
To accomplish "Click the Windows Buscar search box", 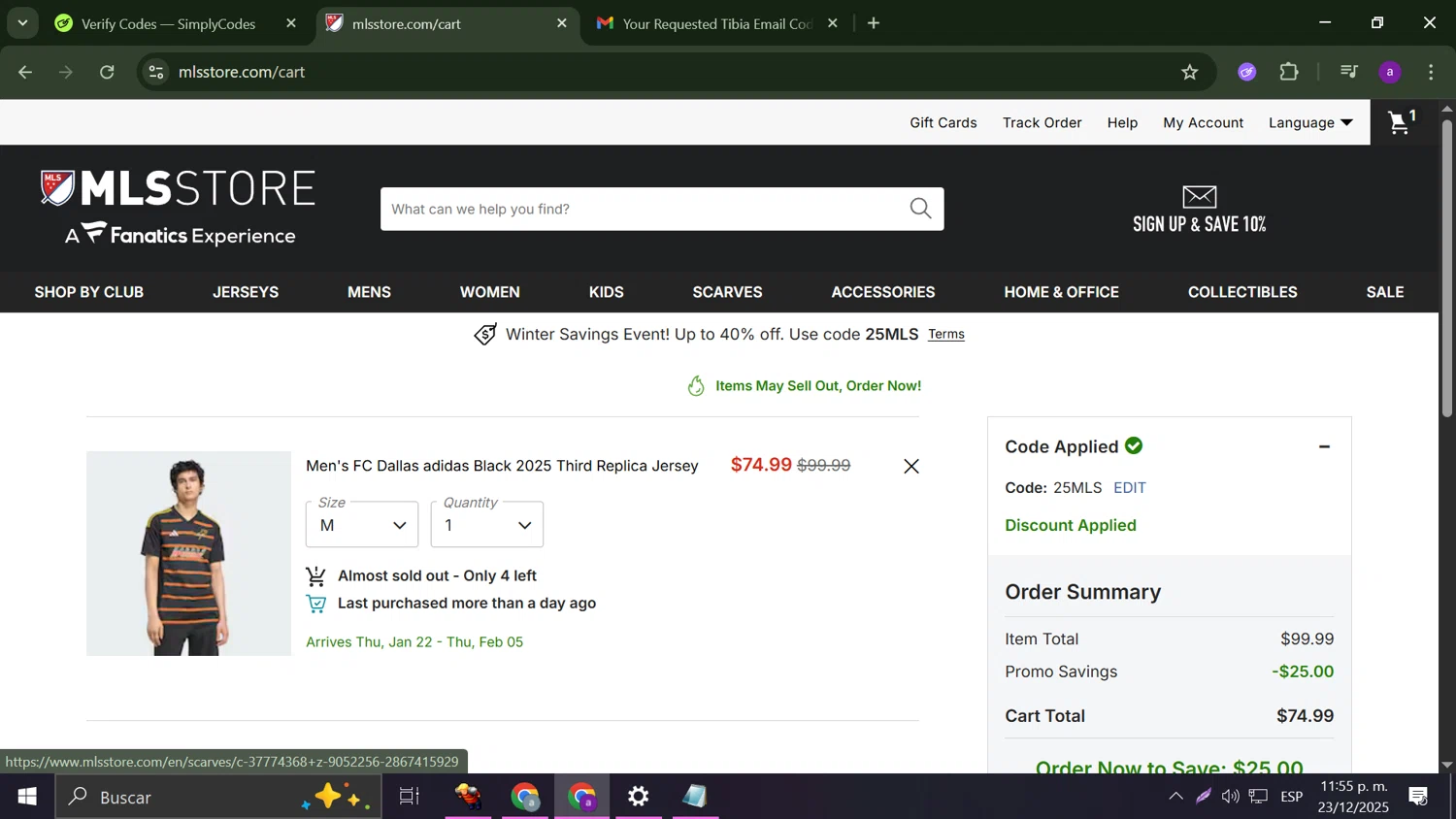I will [218, 797].
